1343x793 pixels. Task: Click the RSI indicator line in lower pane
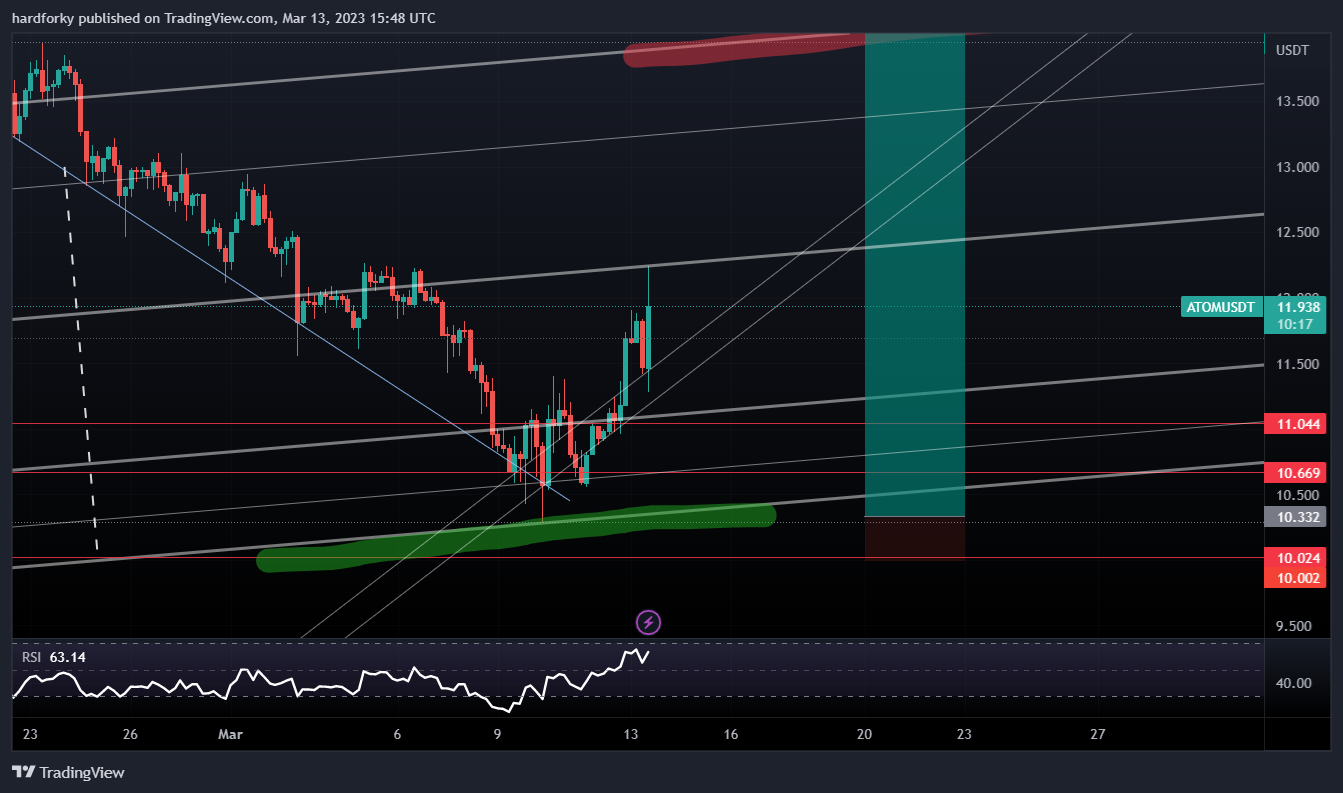(330, 682)
